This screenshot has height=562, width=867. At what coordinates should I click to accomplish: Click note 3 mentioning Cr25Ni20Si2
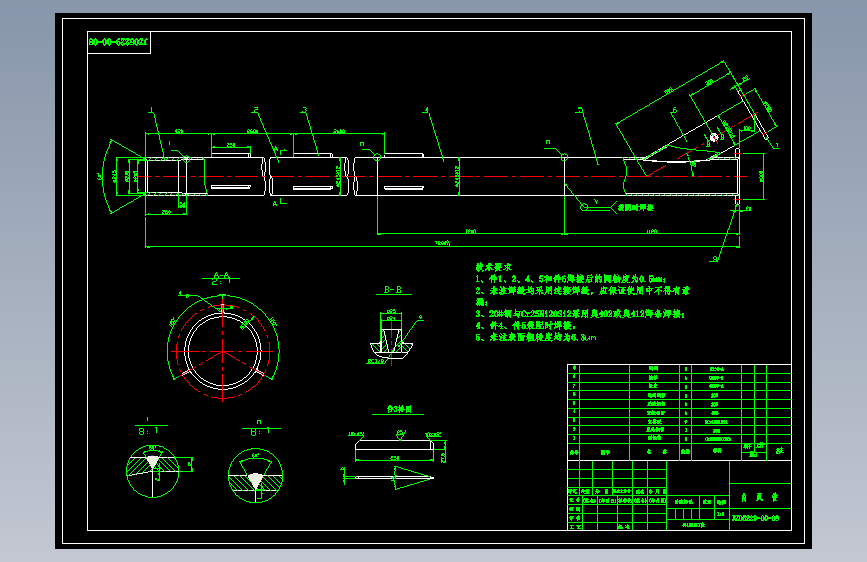point(580,314)
